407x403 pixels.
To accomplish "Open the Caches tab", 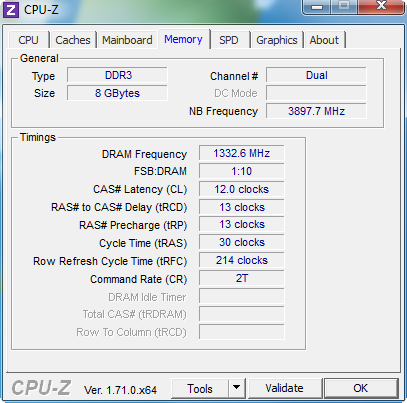I will pos(73,40).
